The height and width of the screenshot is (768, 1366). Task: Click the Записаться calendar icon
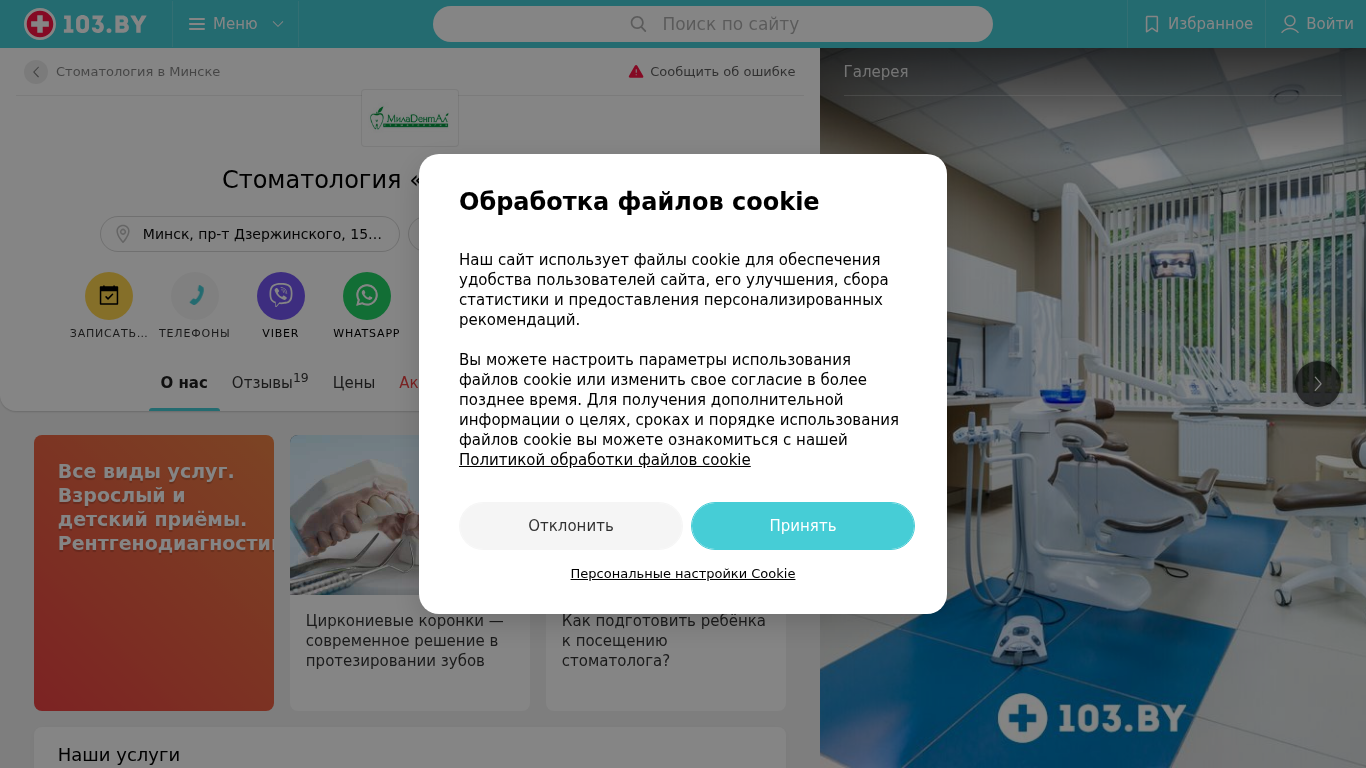(109, 296)
